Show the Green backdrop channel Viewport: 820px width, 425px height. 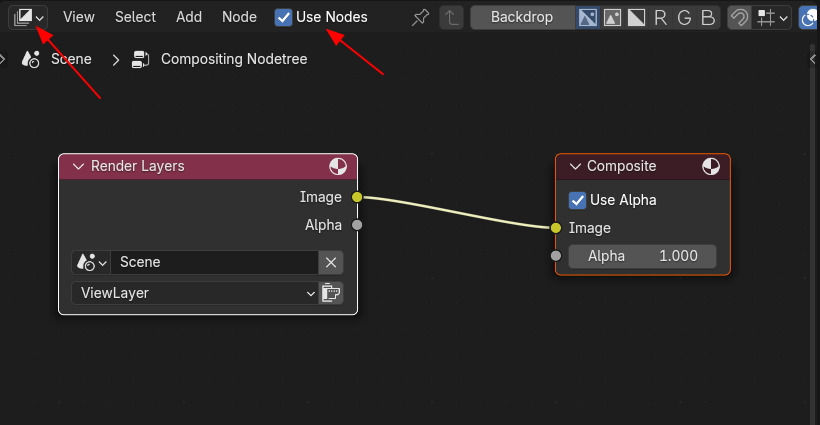684,17
